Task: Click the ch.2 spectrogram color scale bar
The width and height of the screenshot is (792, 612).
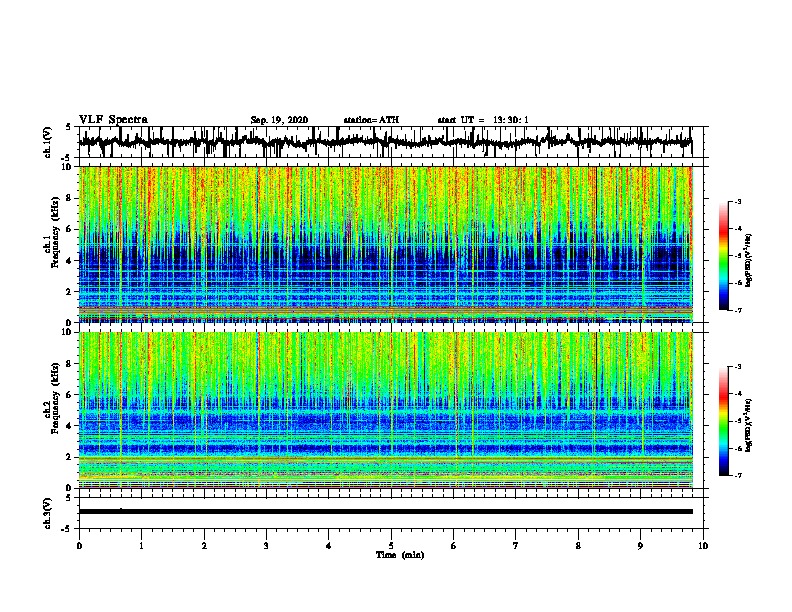Action: point(724,421)
